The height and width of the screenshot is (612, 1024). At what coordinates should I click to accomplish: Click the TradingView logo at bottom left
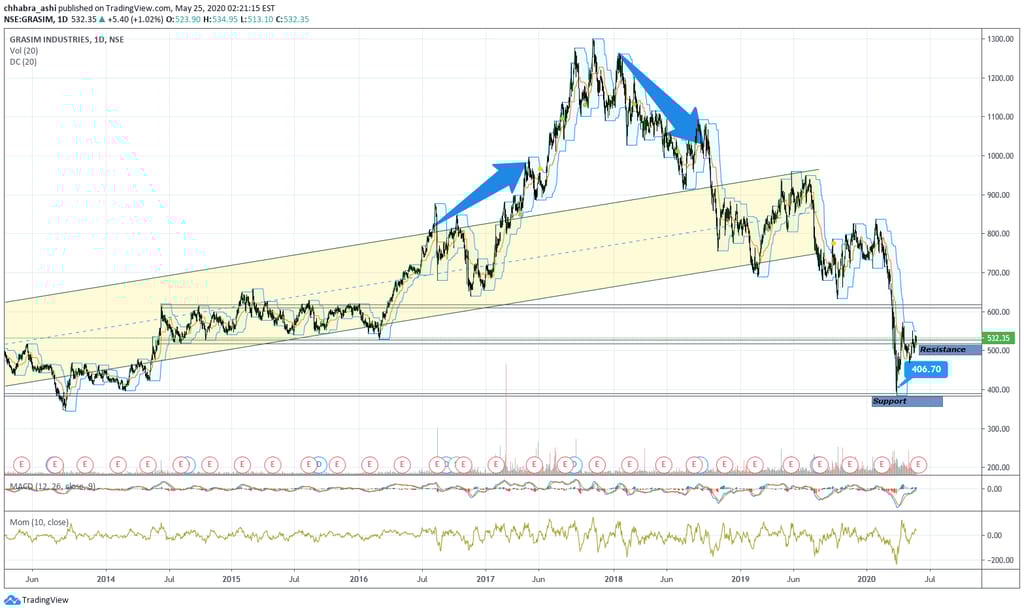click(x=36, y=600)
